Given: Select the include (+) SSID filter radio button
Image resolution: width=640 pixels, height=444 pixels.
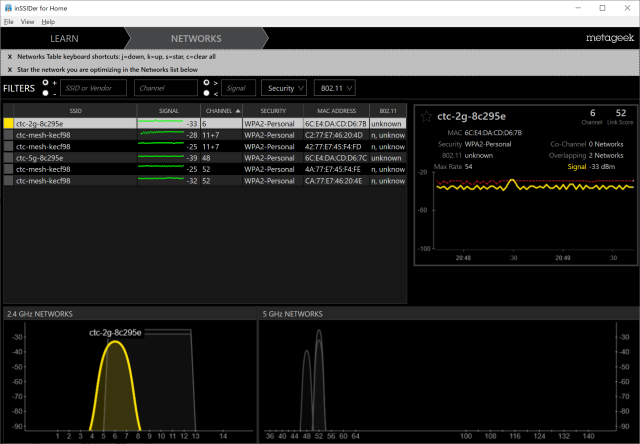Looking at the screenshot, I should [x=45, y=82].
